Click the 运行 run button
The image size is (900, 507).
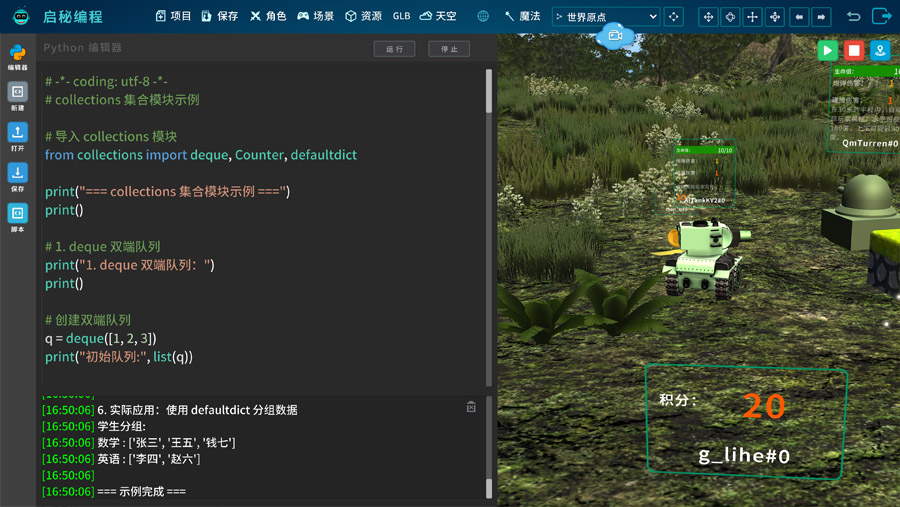394,49
